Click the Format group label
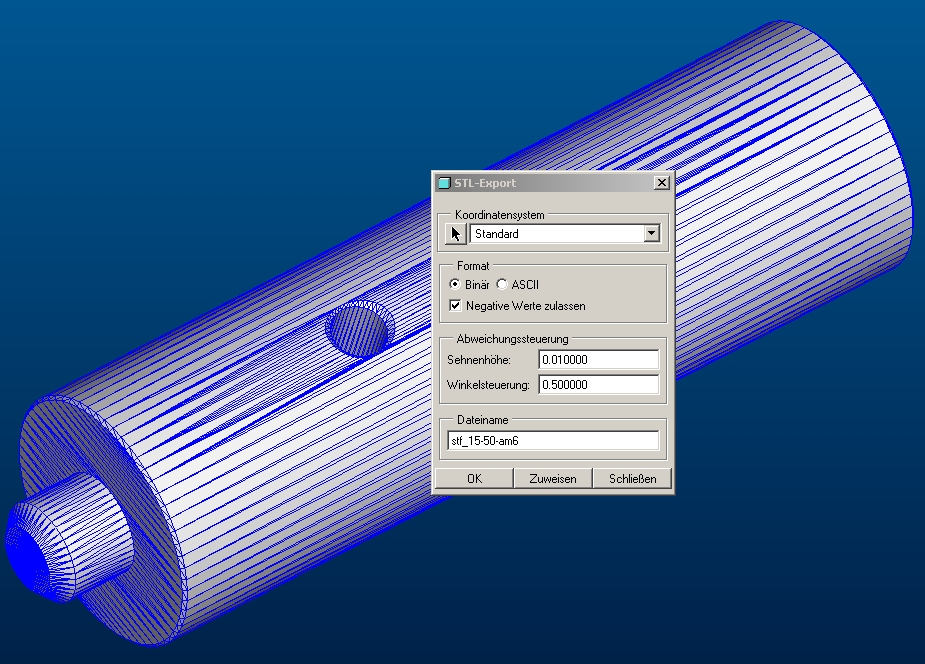This screenshot has width=925, height=664. (473, 266)
